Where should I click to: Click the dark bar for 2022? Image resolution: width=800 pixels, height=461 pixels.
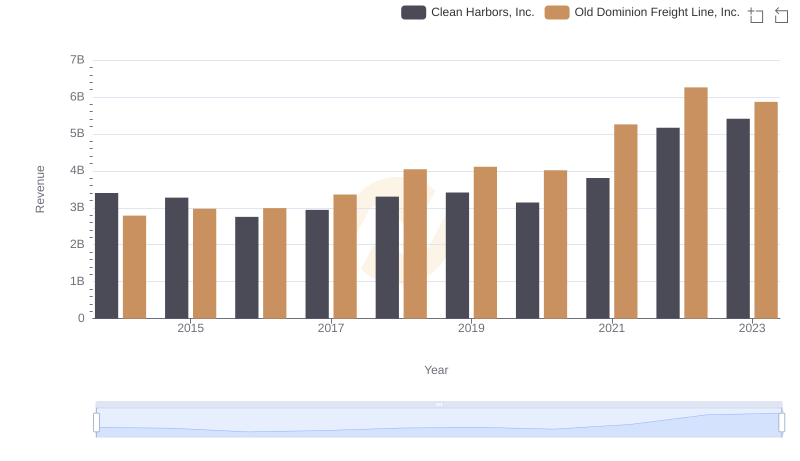[x=668, y=223]
